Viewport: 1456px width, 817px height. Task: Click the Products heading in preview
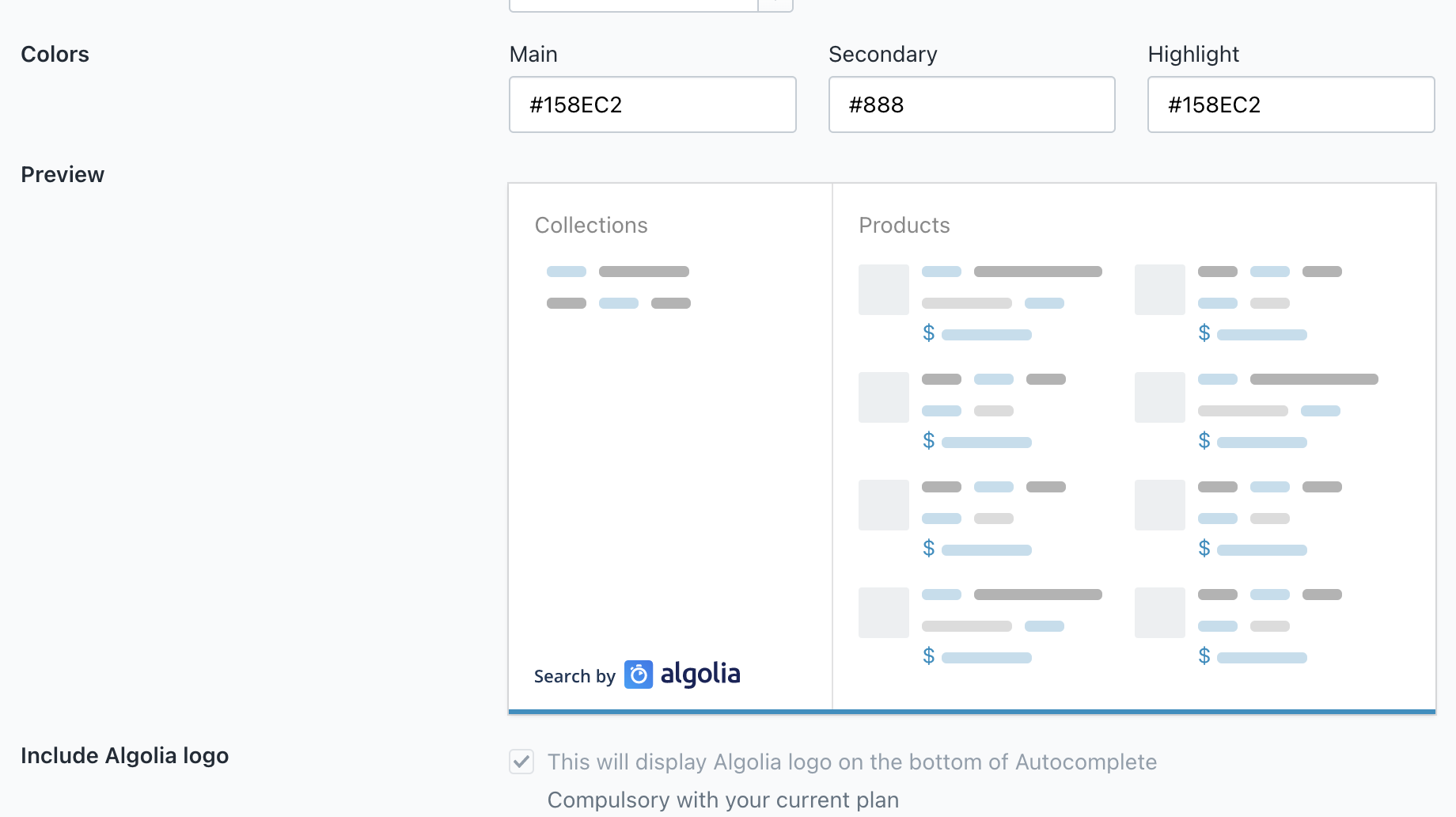pos(904,226)
